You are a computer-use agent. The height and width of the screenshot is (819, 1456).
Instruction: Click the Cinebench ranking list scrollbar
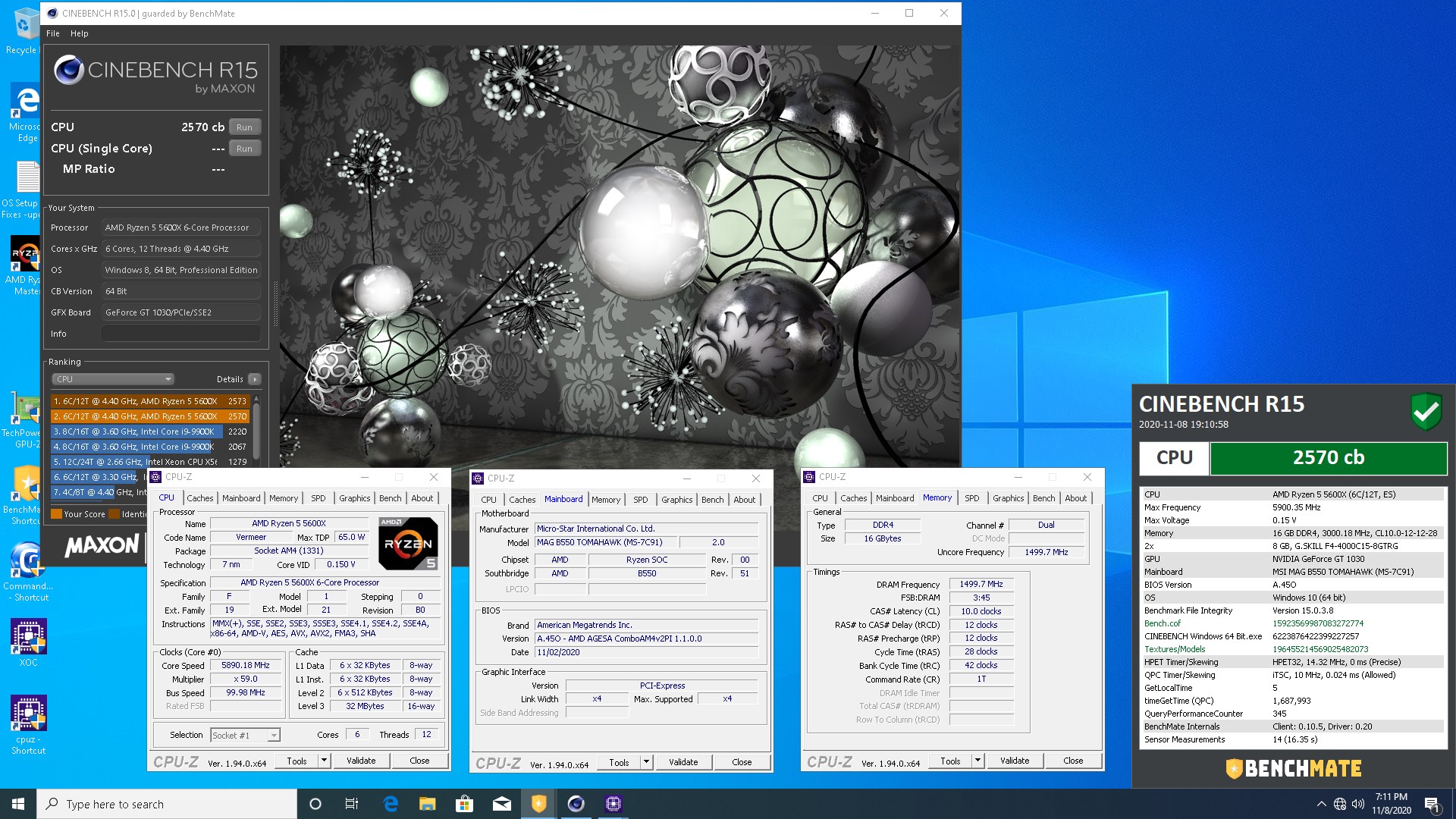[x=256, y=432]
